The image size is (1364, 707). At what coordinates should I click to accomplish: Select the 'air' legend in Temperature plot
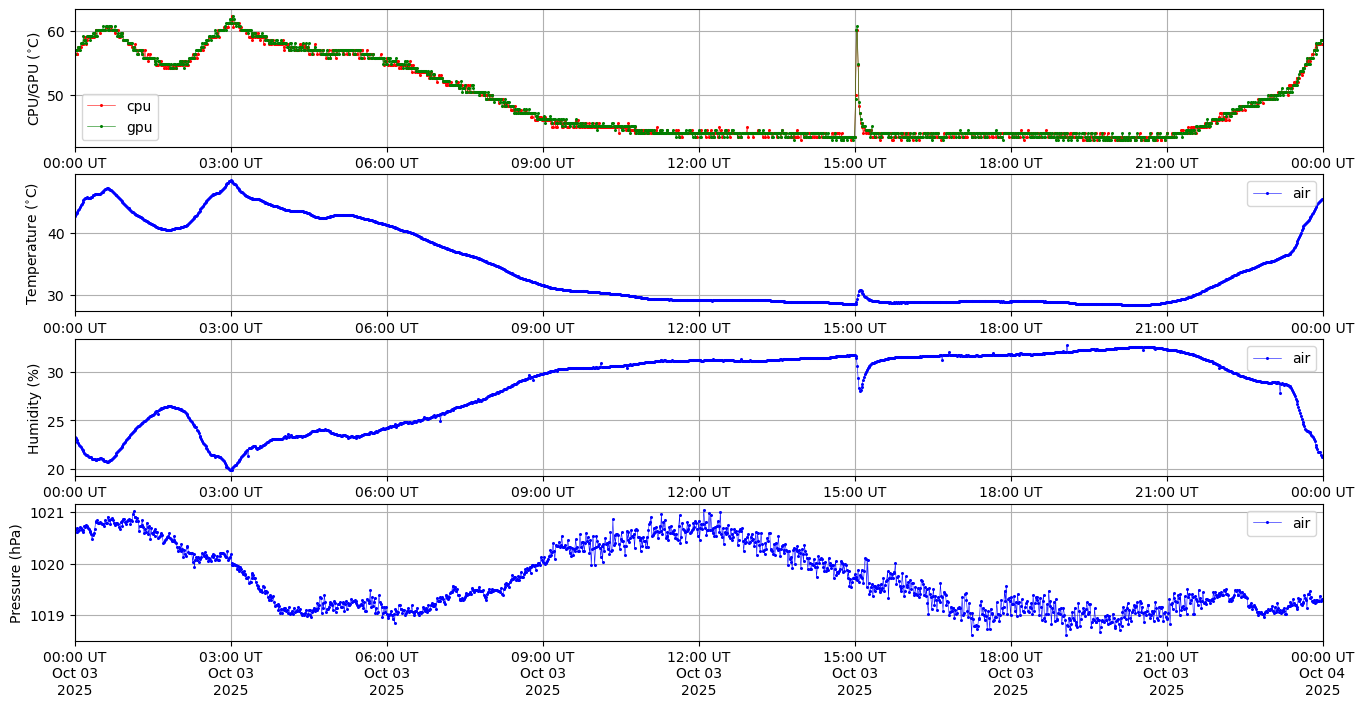pos(1282,194)
